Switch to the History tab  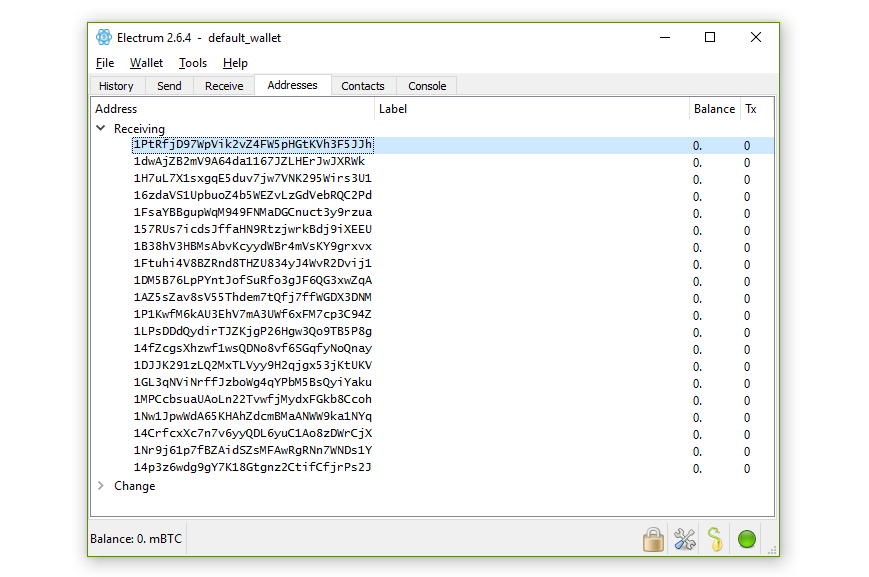[x=116, y=86]
